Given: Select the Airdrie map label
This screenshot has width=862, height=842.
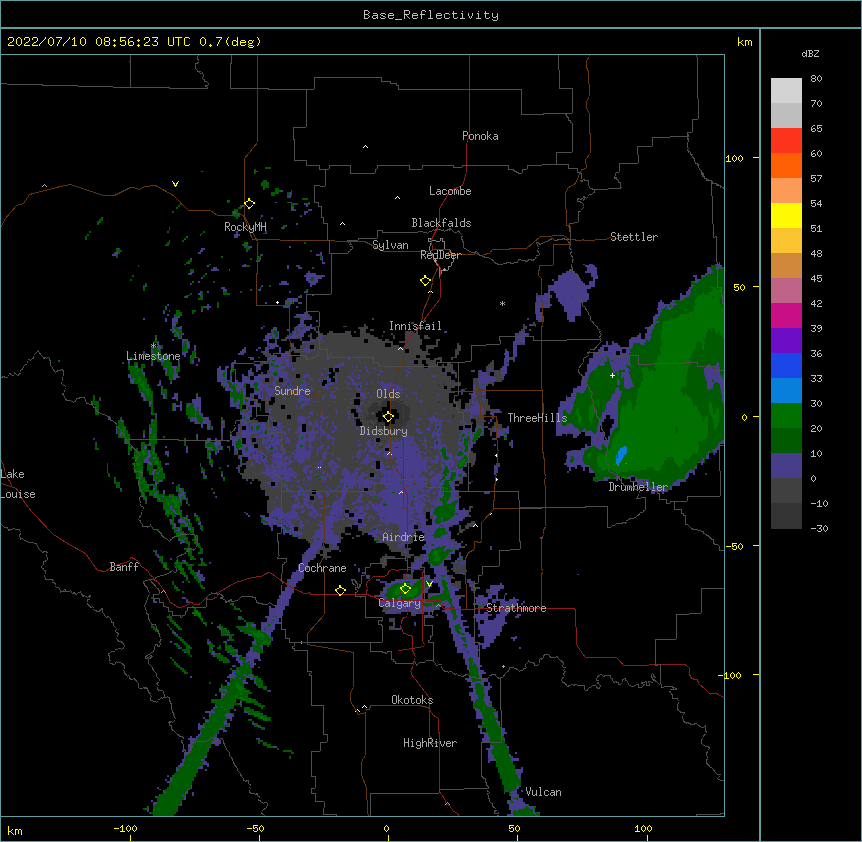Looking at the screenshot, I should click(404, 537).
